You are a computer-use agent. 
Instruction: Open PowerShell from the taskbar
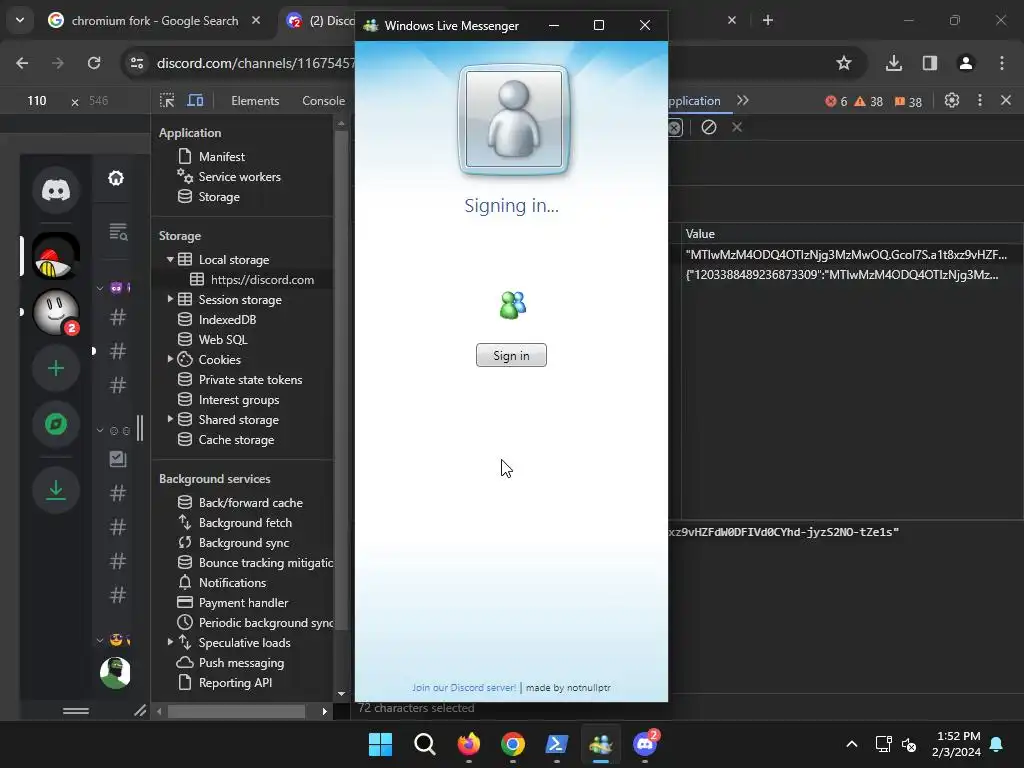point(556,744)
